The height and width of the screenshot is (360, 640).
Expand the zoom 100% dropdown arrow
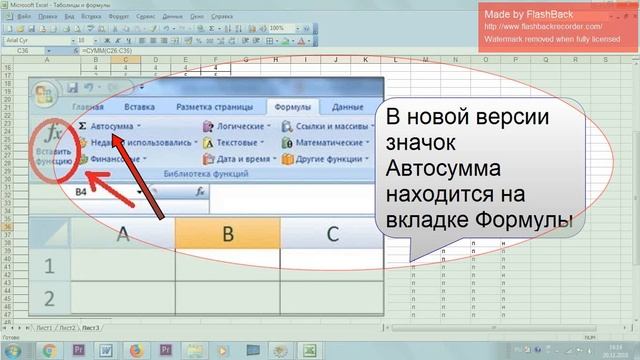click(x=298, y=29)
